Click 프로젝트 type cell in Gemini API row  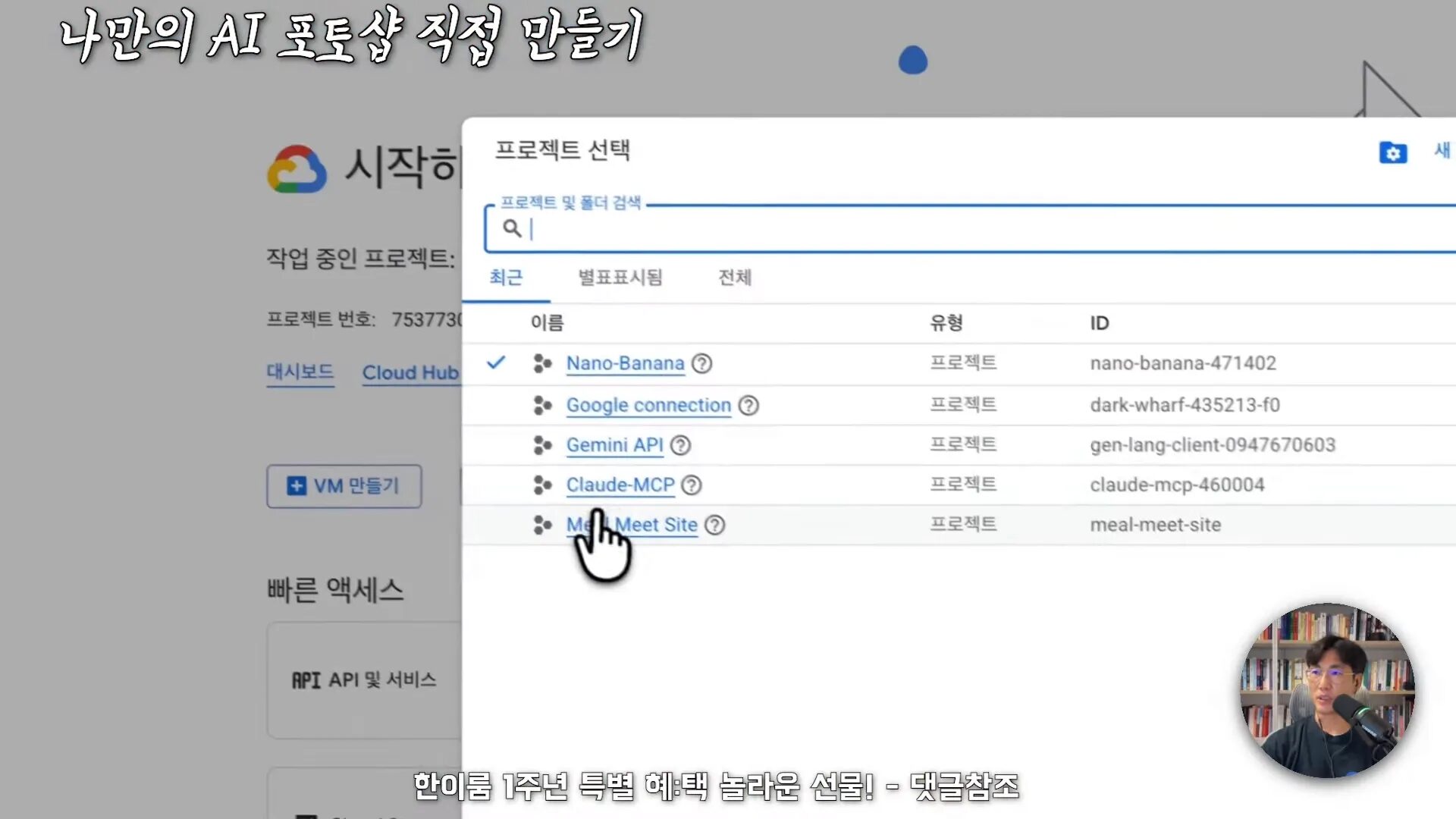pyautogui.click(x=963, y=444)
